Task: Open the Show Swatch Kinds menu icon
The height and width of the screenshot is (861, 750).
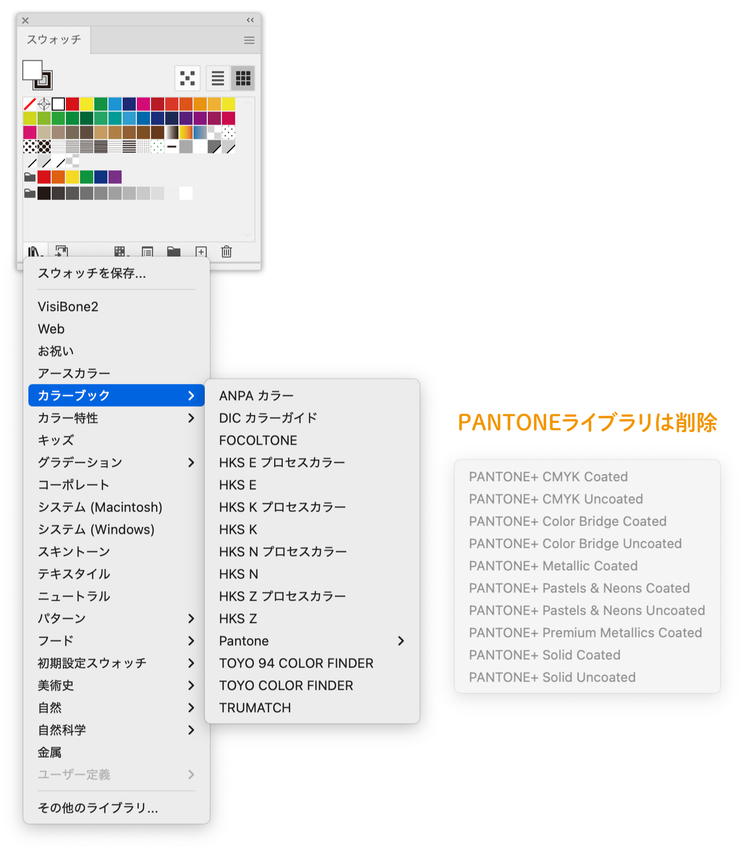Action: tap(121, 252)
